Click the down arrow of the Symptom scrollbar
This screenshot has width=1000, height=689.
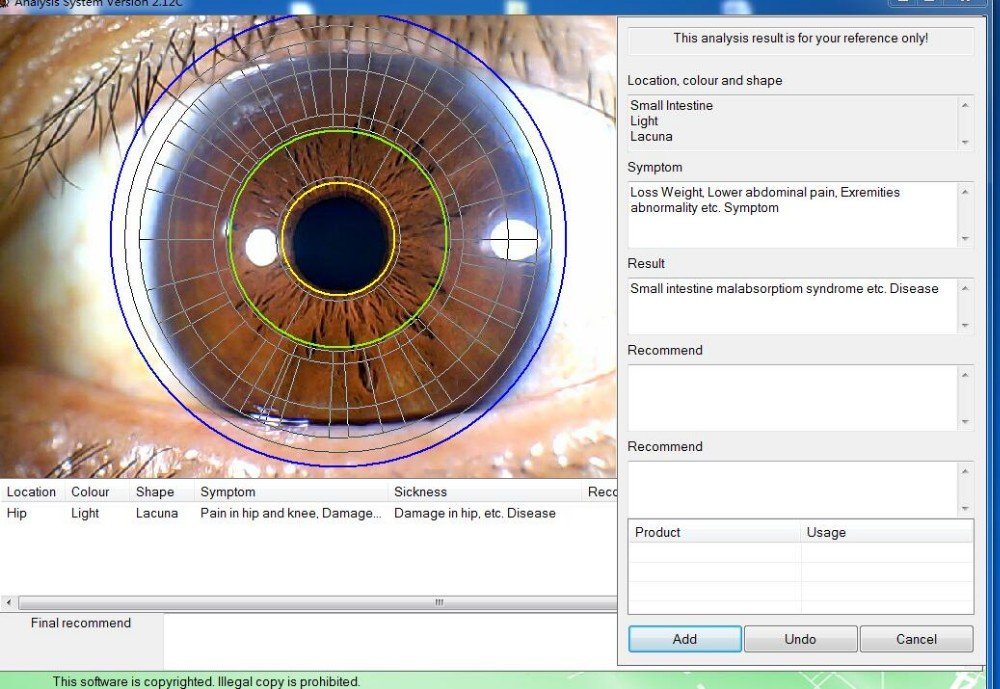966,238
